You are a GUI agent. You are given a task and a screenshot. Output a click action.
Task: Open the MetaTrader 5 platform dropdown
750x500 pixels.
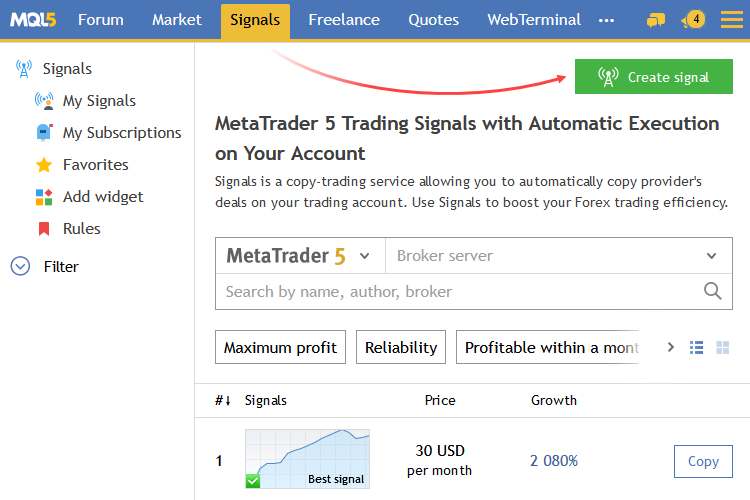[300, 256]
